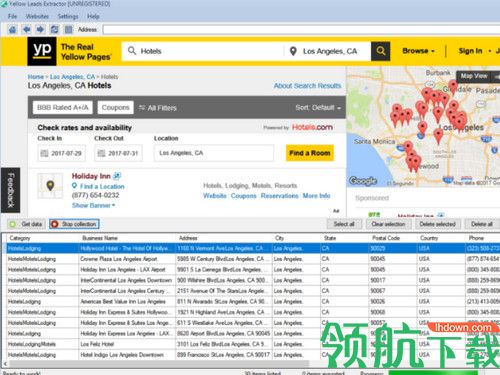The height and width of the screenshot is (375, 500).
Task: Click the yellow search magnifier button
Action: (380, 51)
